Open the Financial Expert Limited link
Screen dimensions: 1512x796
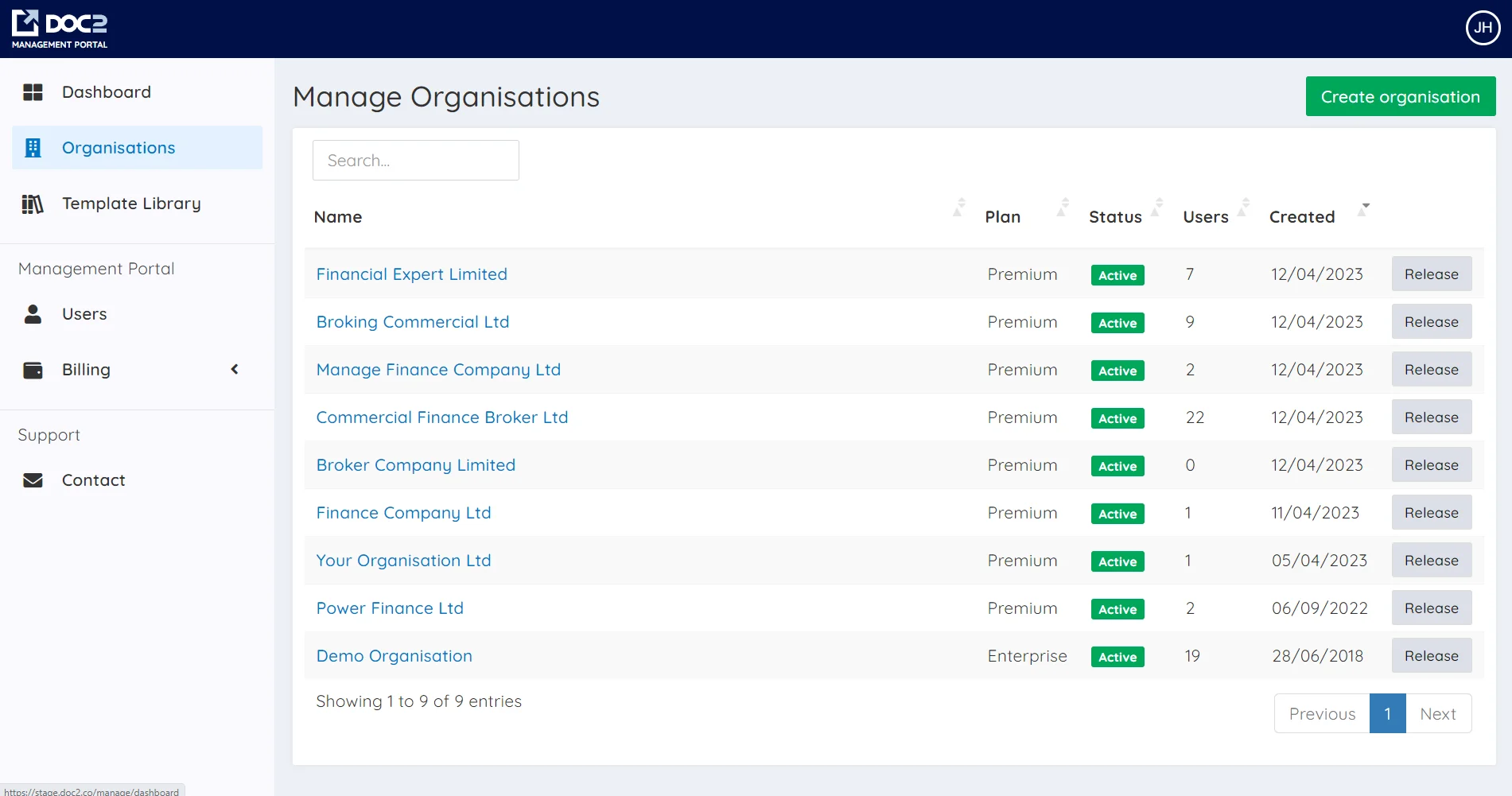(411, 274)
